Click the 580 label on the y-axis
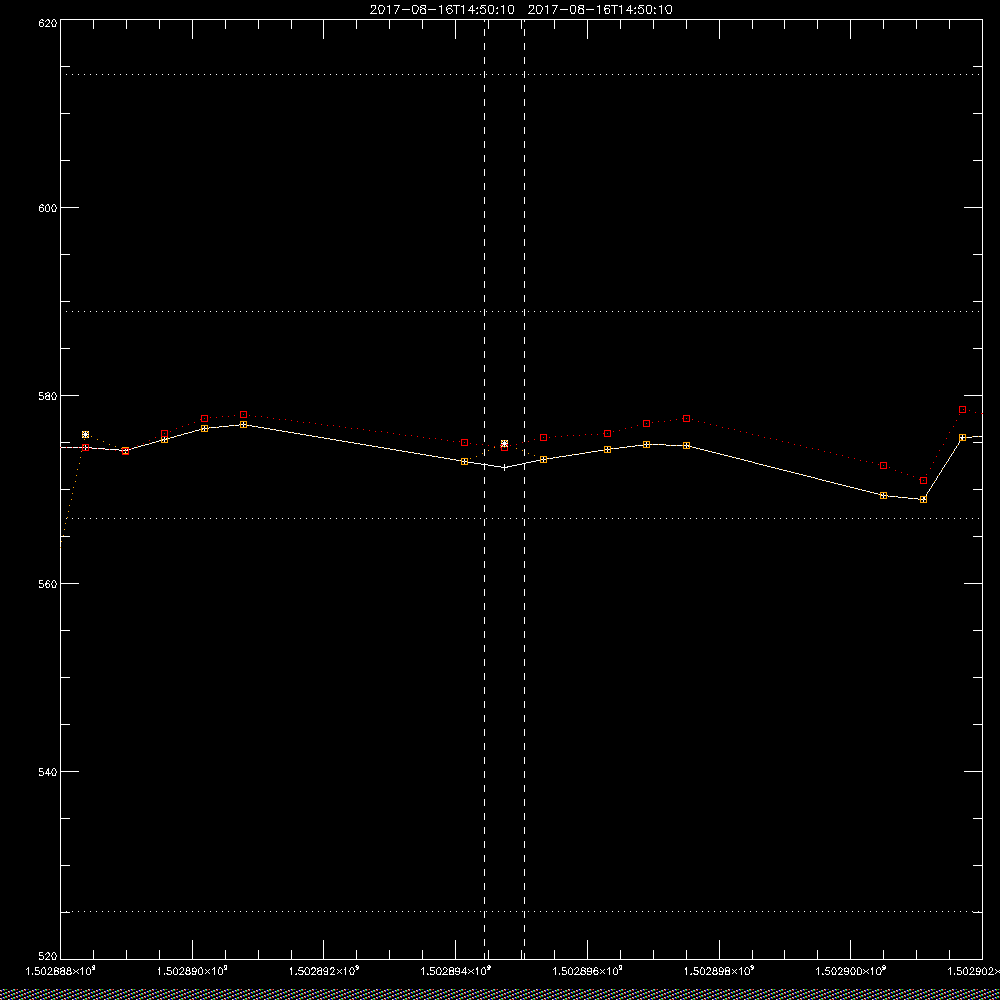 (x=48, y=396)
